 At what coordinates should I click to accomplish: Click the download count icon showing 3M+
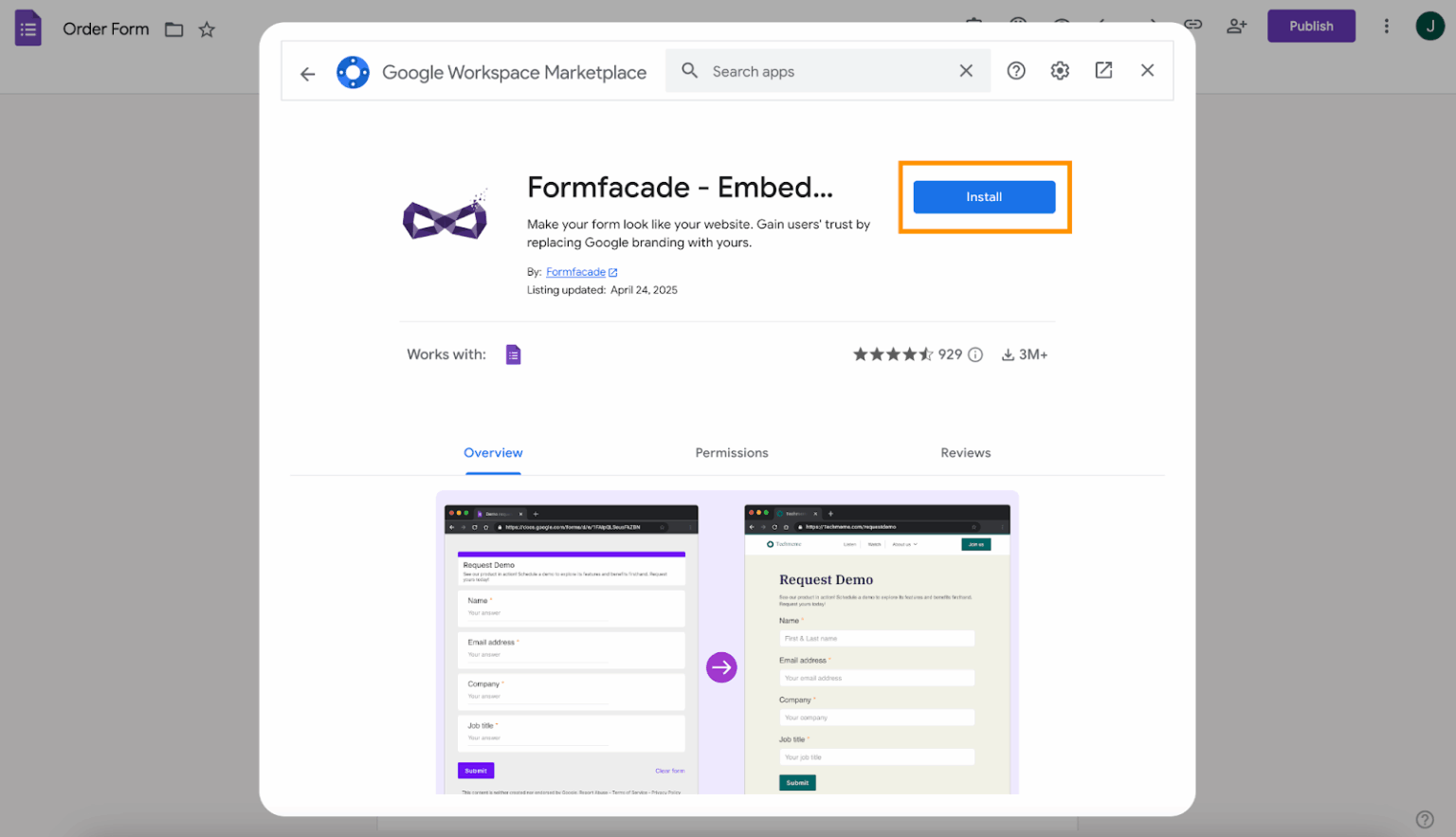[x=1007, y=354]
